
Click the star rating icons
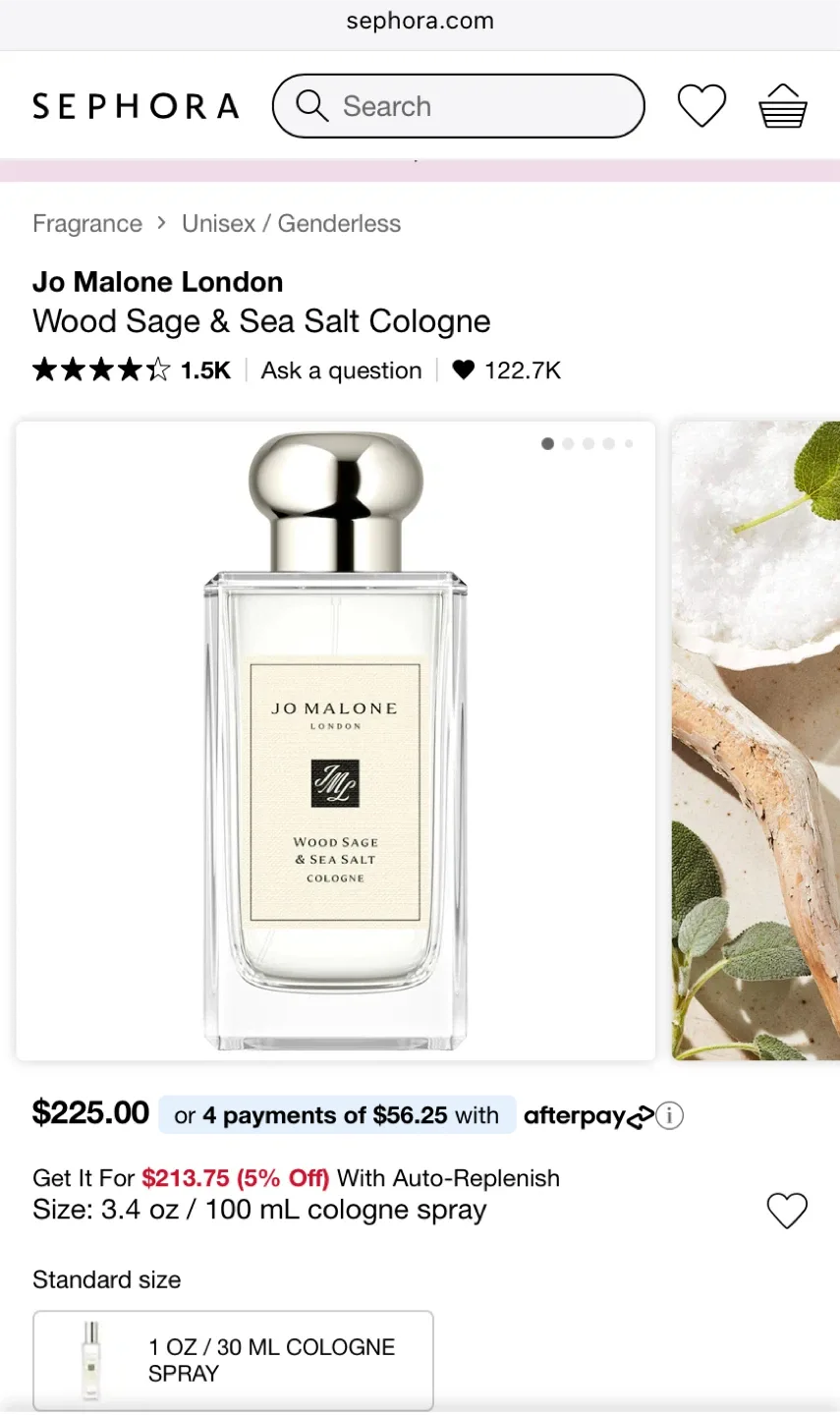101,370
